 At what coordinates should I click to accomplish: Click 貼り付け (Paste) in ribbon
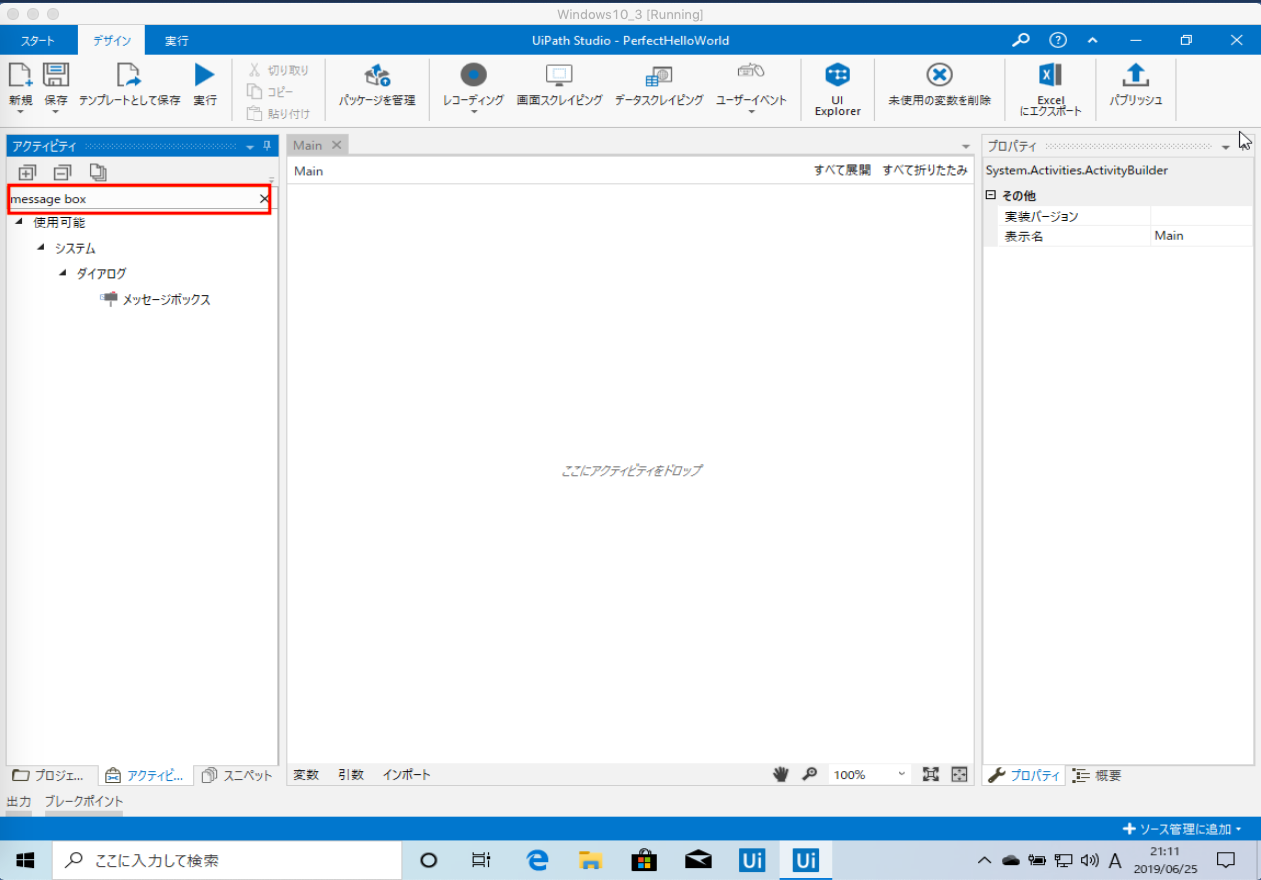tap(278, 113)
